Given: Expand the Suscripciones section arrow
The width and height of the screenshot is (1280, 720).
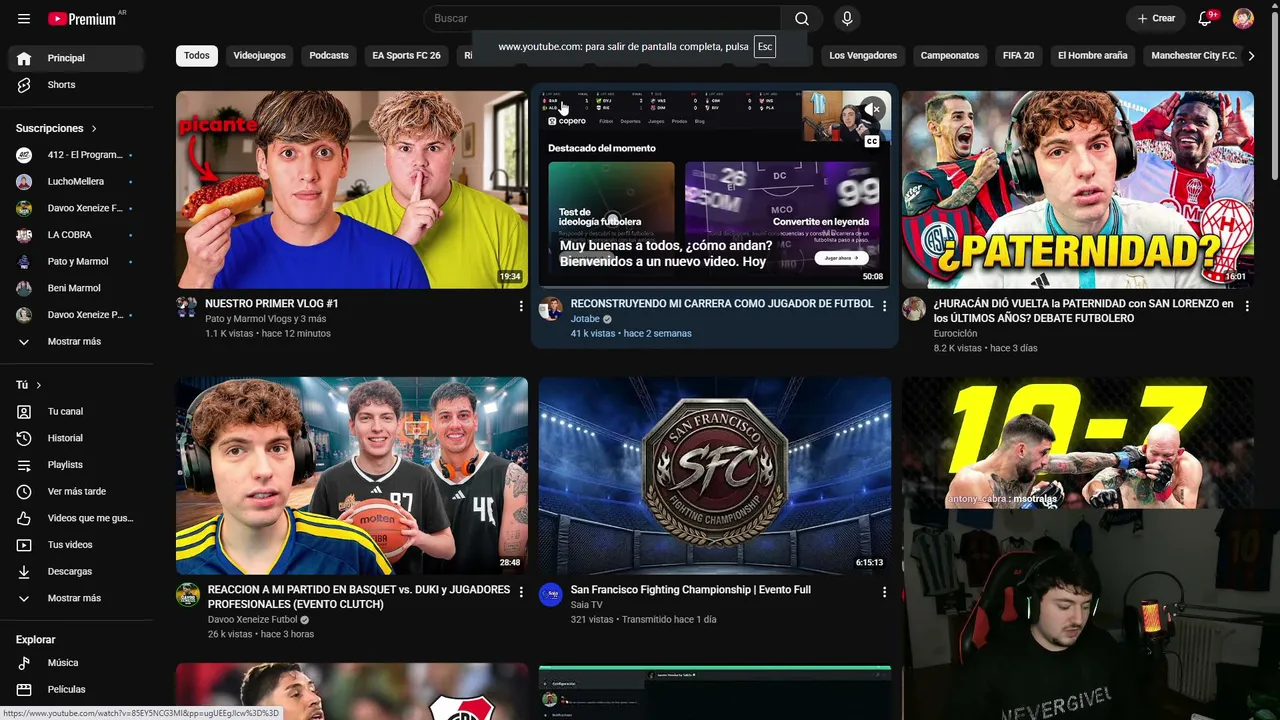Looking at the screenshot, I should [94, 129].
